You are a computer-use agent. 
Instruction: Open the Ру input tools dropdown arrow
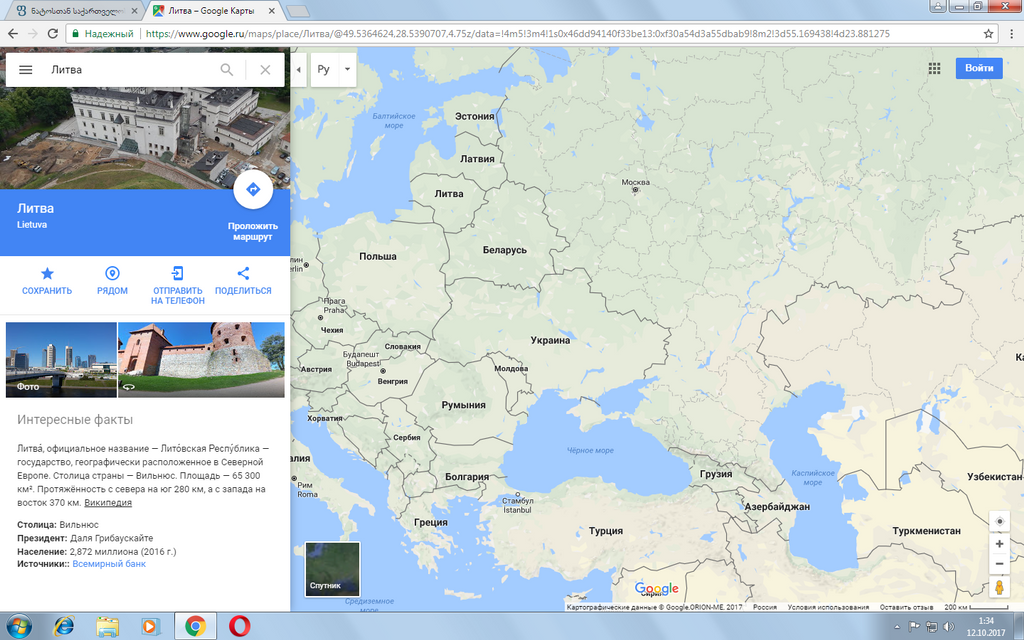(347, 69)
